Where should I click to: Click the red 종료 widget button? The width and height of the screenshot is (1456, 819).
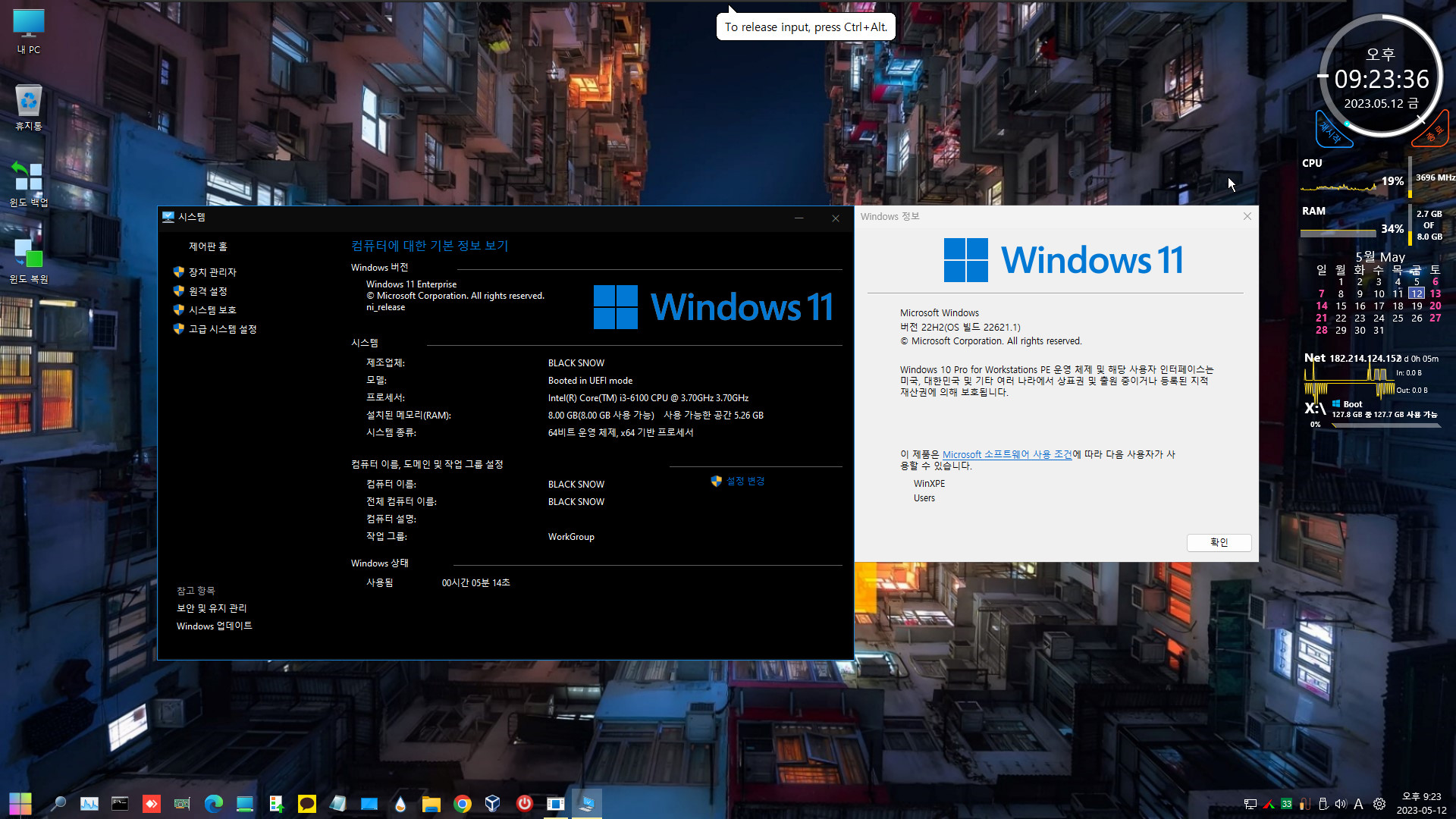tap(1432, 130)
